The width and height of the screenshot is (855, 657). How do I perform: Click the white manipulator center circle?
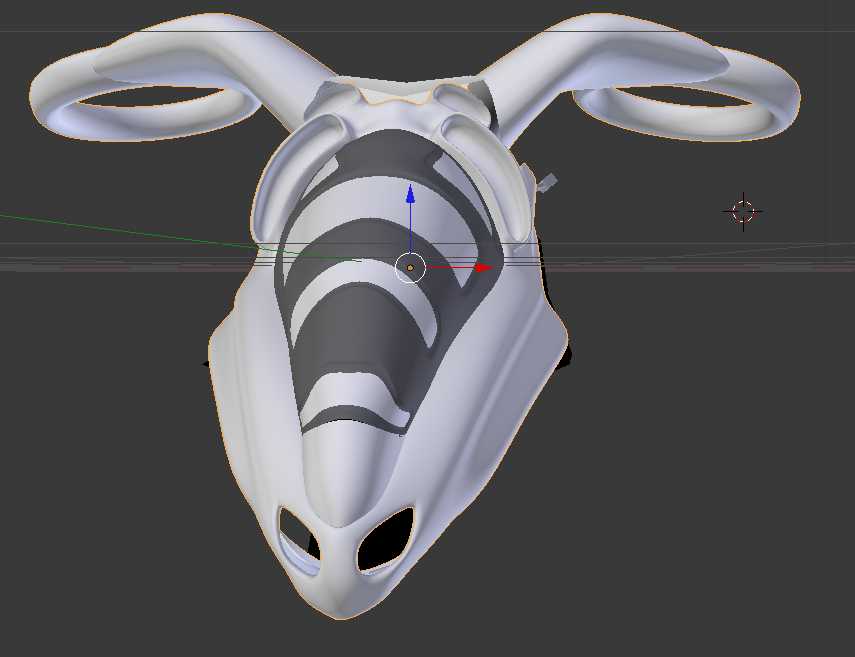(410, 268)
